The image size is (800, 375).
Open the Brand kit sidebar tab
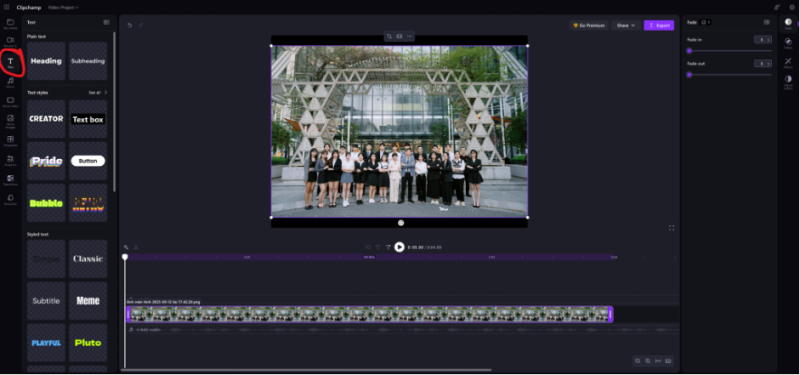[10, 199]
